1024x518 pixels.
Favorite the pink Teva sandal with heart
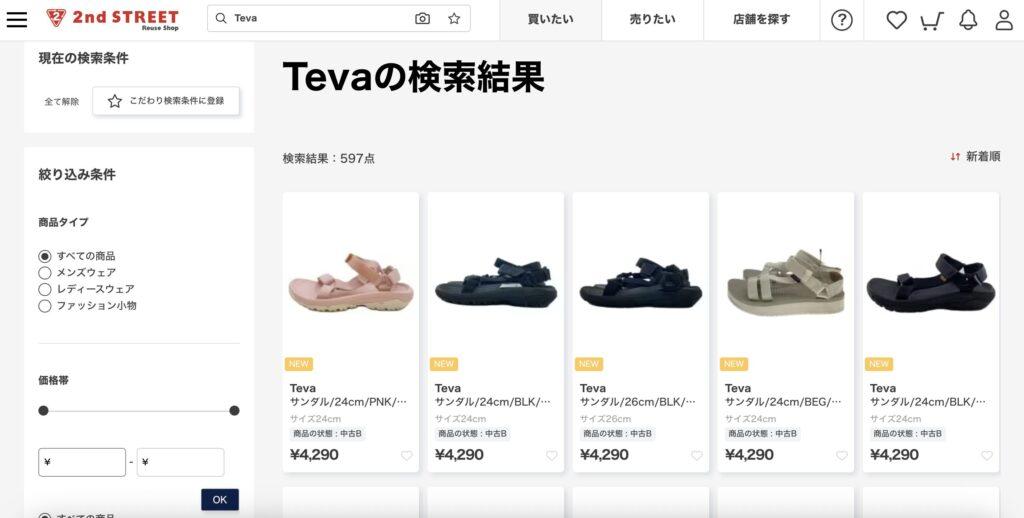tap(407, 456)
